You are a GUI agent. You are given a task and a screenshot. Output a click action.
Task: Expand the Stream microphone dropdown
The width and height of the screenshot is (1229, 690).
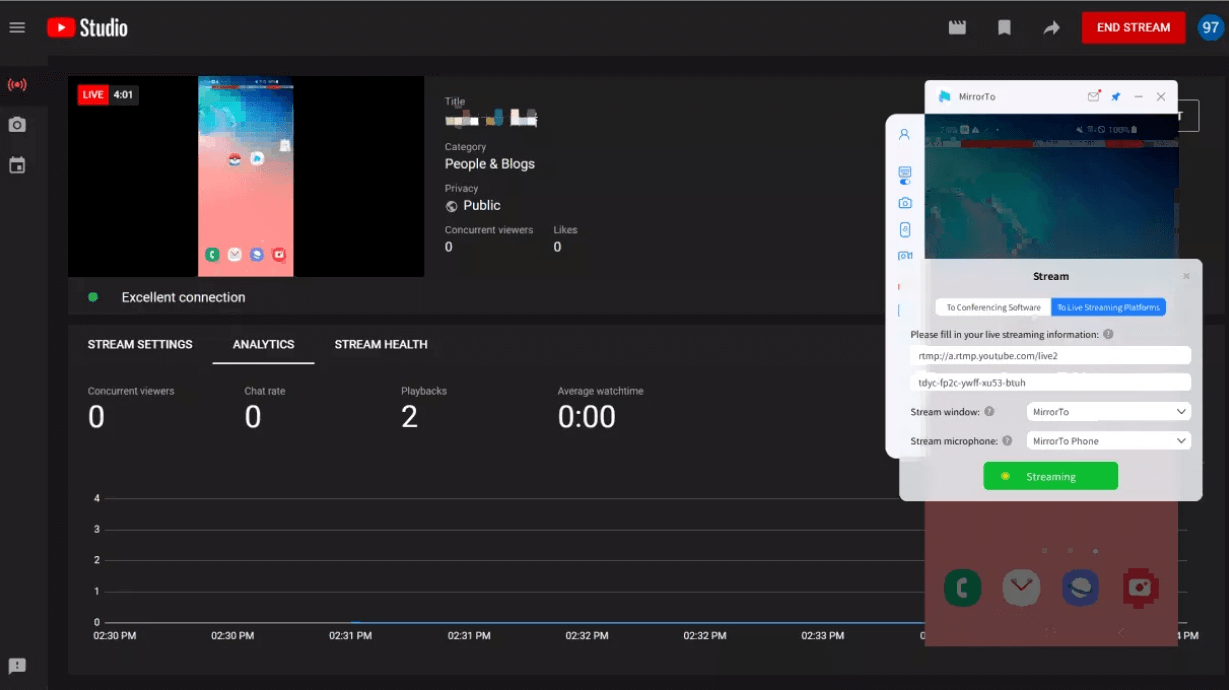click(x=1108, y=441)
